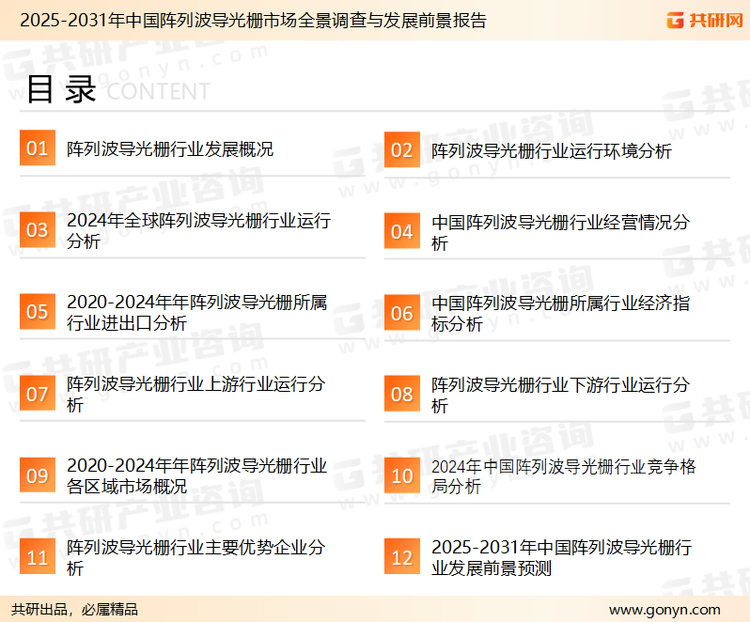750x622 pixels.
Task: Select the orange 03 number badge
Action: [37, 230]
